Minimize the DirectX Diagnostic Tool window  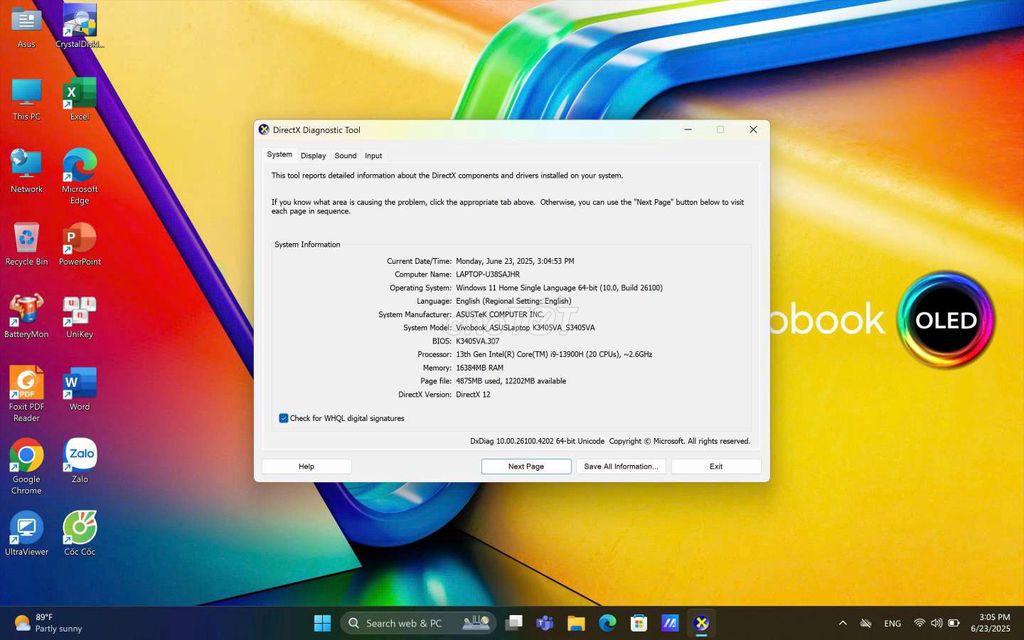pyautogui.click(x=688, y=129)
